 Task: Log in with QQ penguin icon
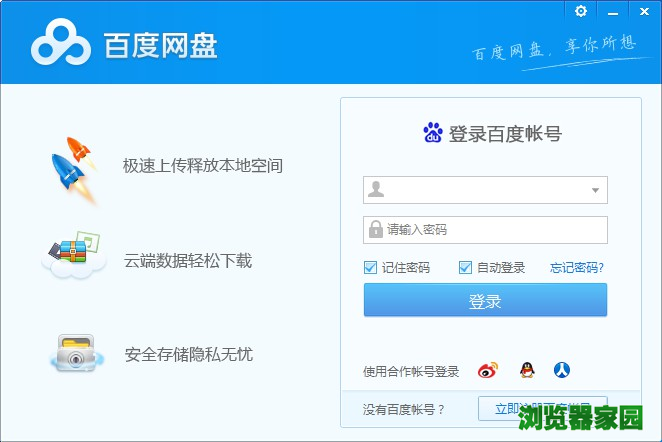[x=526, y=371]
